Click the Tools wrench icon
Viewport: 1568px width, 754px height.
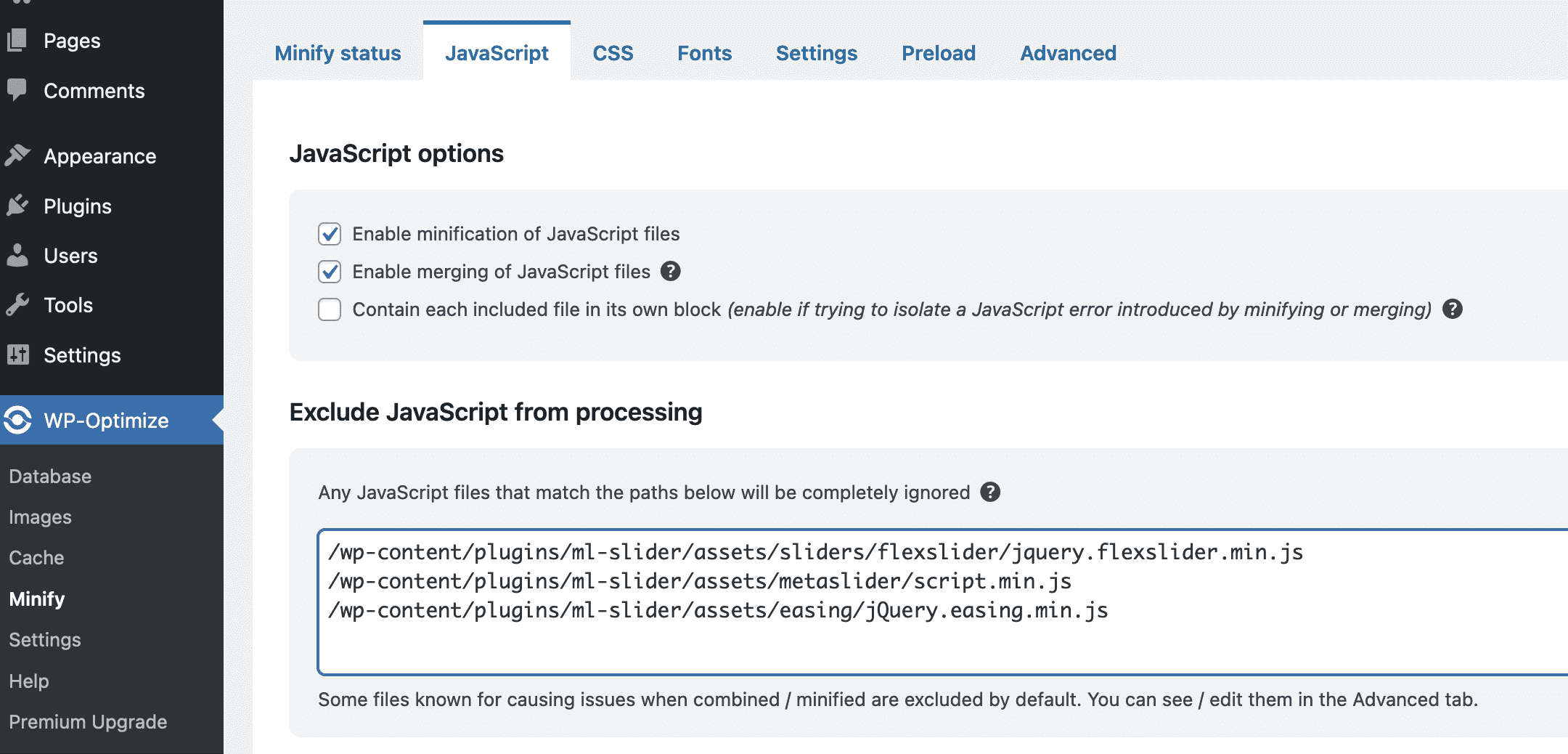point(17,305)
